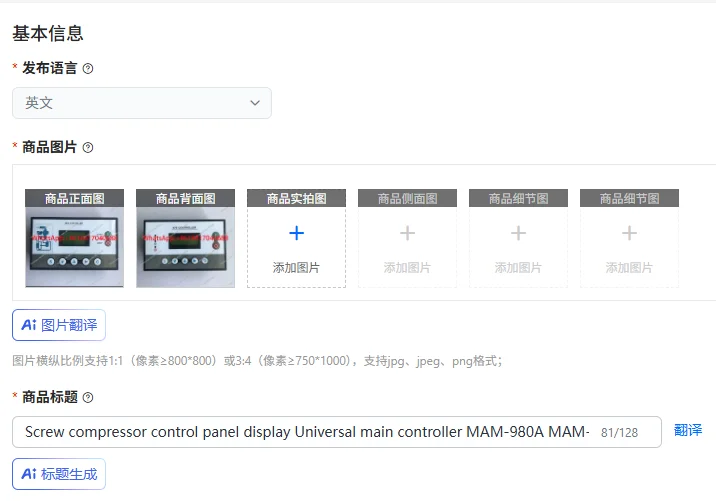This screenshot has width=716, height=501.
Task: Add image in the 商品侧面图 slot
Action: click(x=407, y=238)
